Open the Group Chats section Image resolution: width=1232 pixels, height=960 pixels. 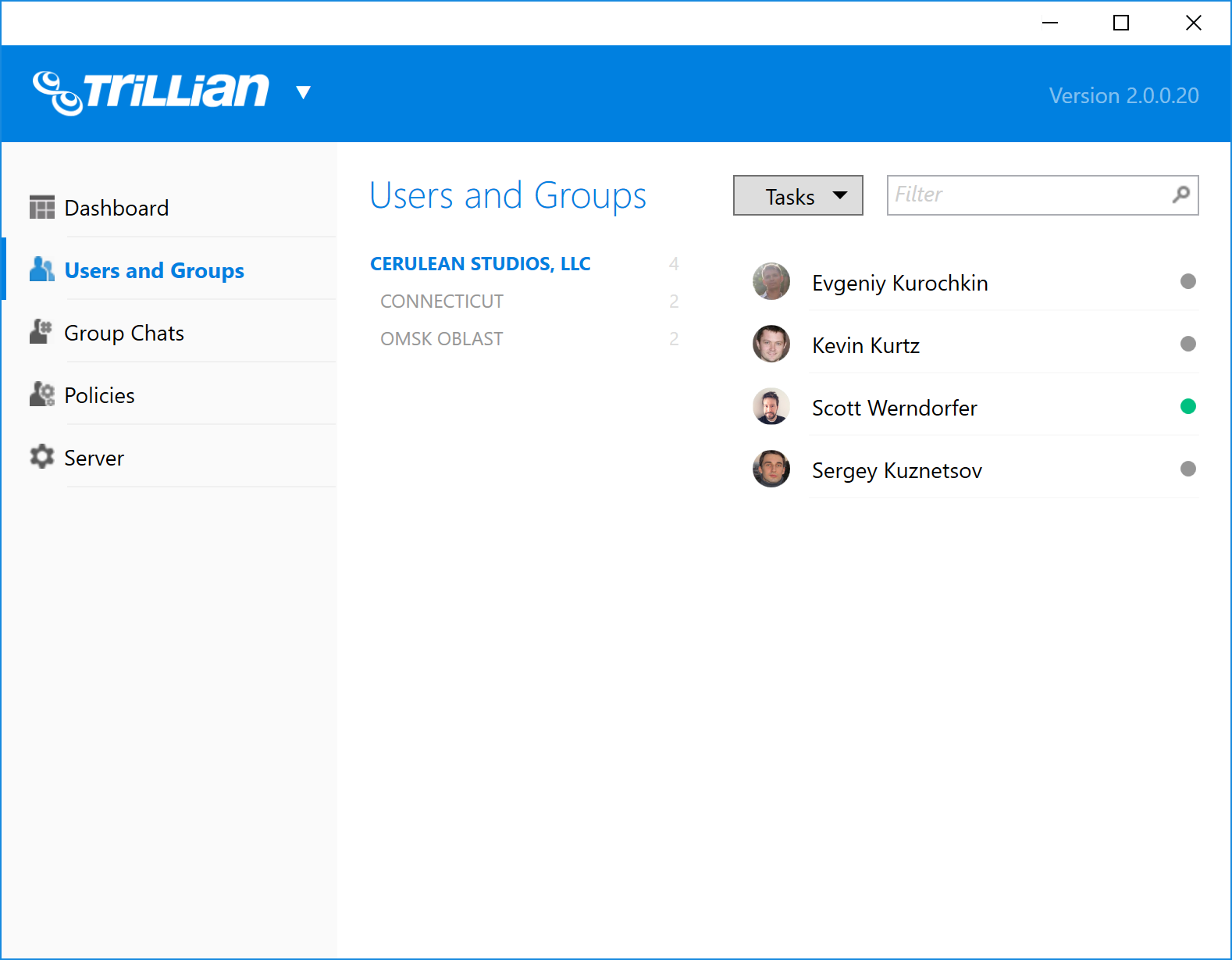click(124, 334)
